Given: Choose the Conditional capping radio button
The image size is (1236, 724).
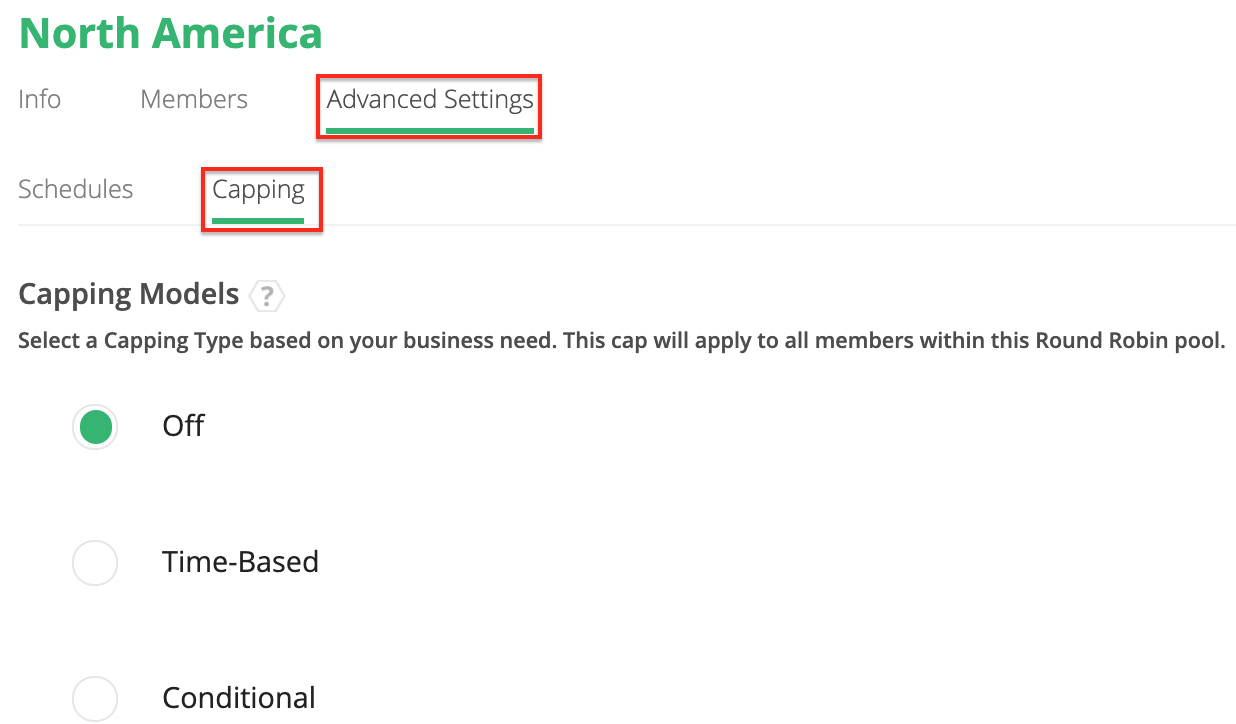Looking at the screenshot, I should (95, 697).
